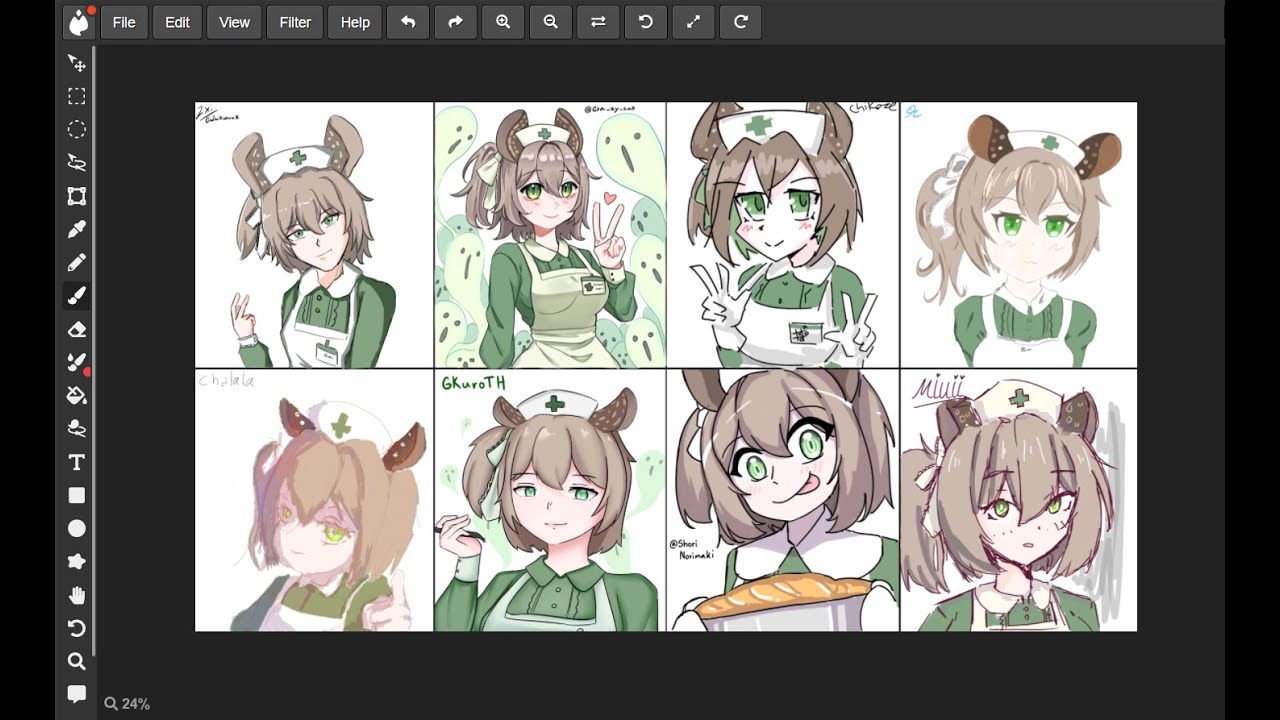Select the Eraser tool
The width and height of the screenshot is (1280, 720).
(76, 329)
